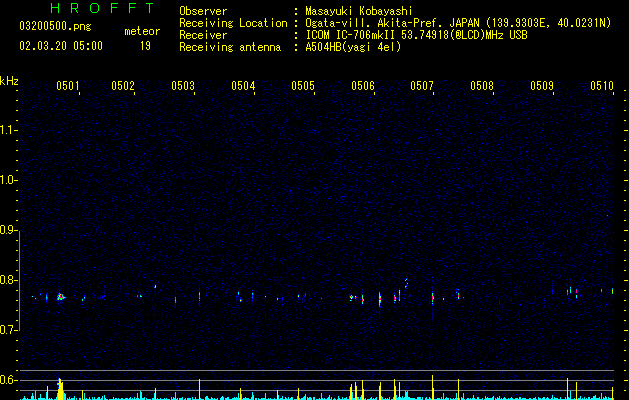Click the Receiver label
629x400 pixels.
203,35
